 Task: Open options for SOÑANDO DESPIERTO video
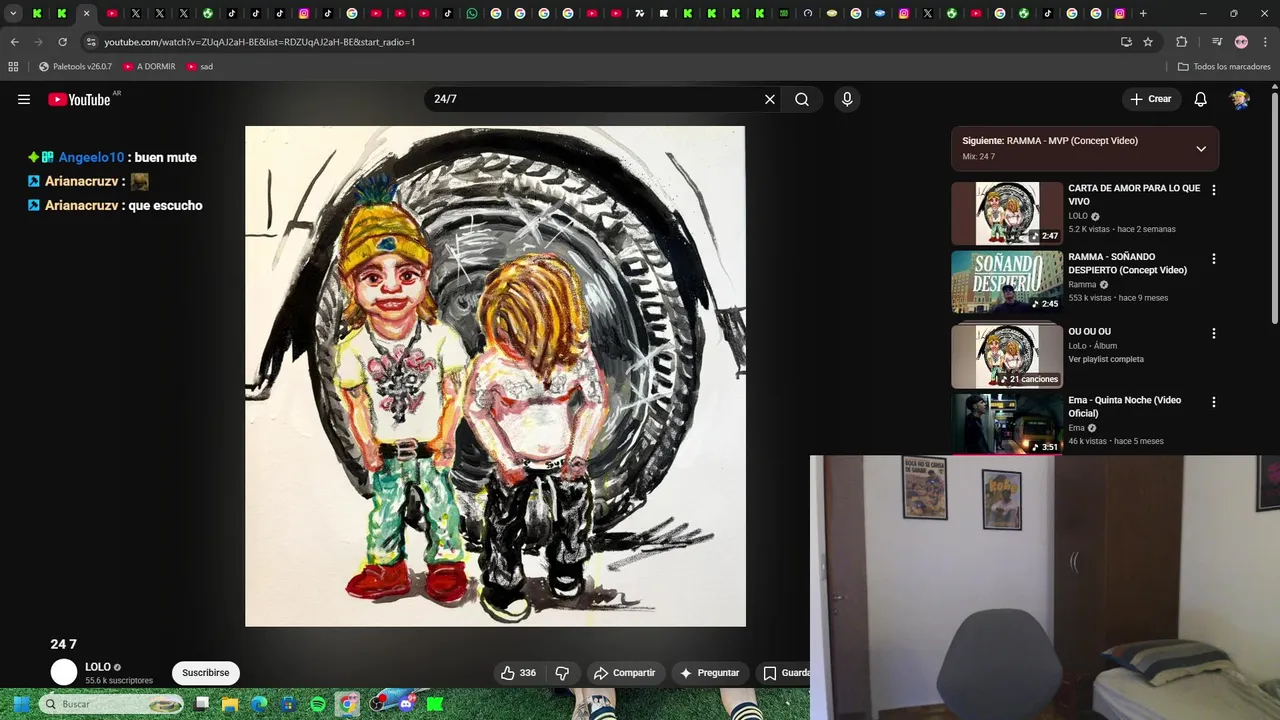pos(1214,259)
